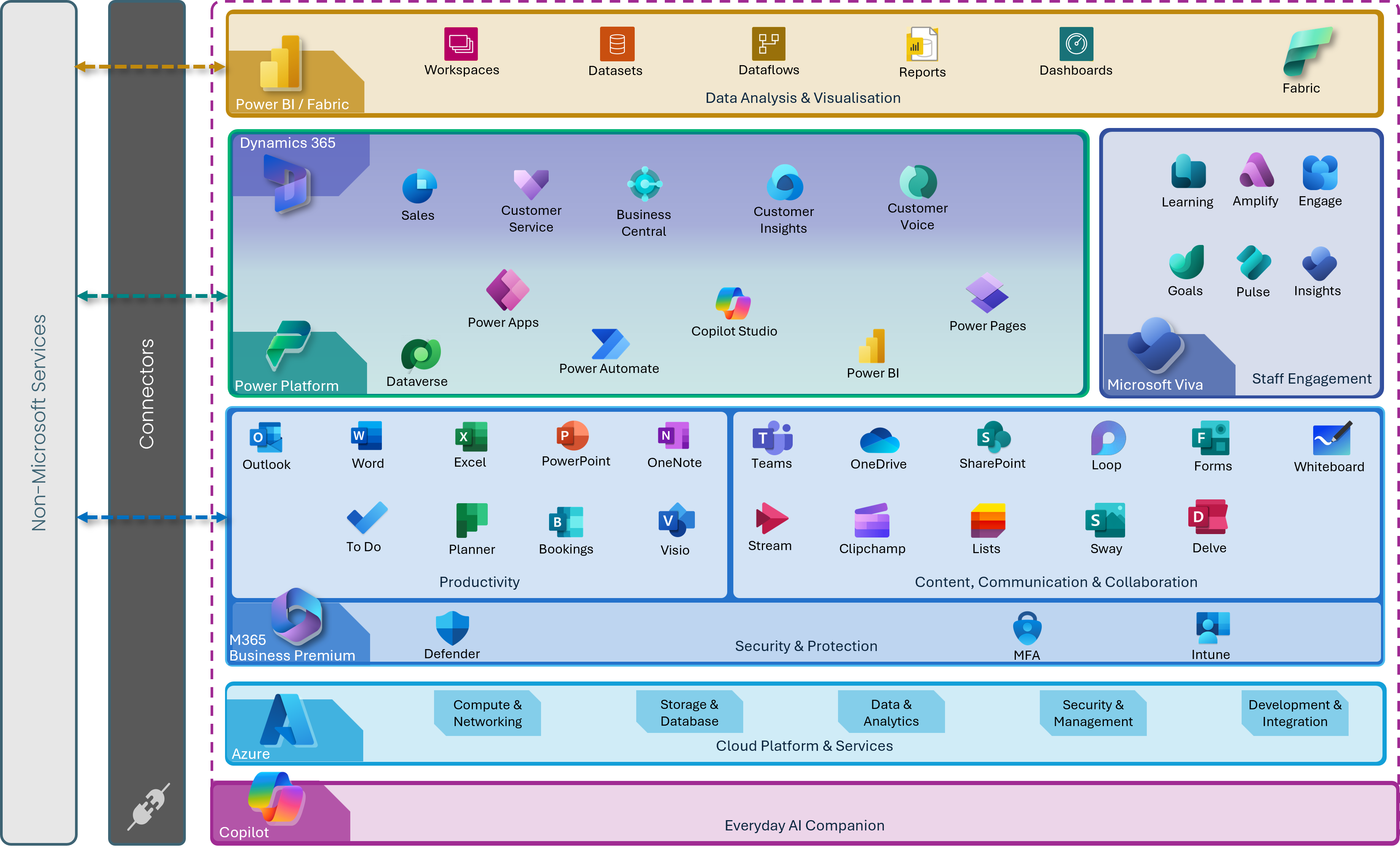Select the Dynamics 365 Sales icon
The width and height of the screenshot is (1400, 851).
click(x=419, y=186)
